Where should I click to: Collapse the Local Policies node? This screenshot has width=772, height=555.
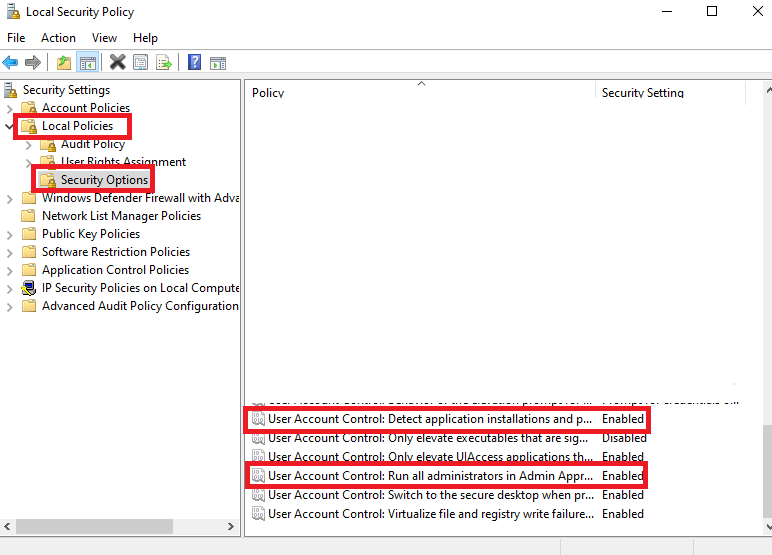[x=9, y=127]
